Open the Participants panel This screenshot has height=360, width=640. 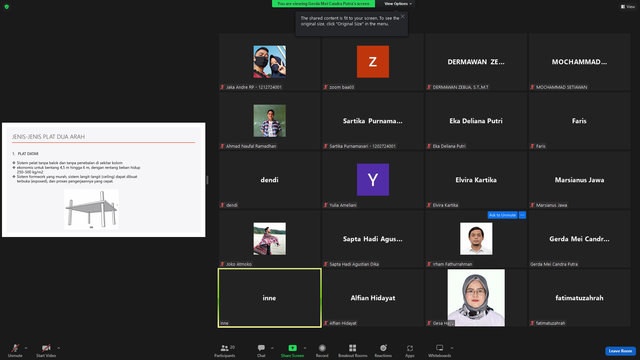225,350
